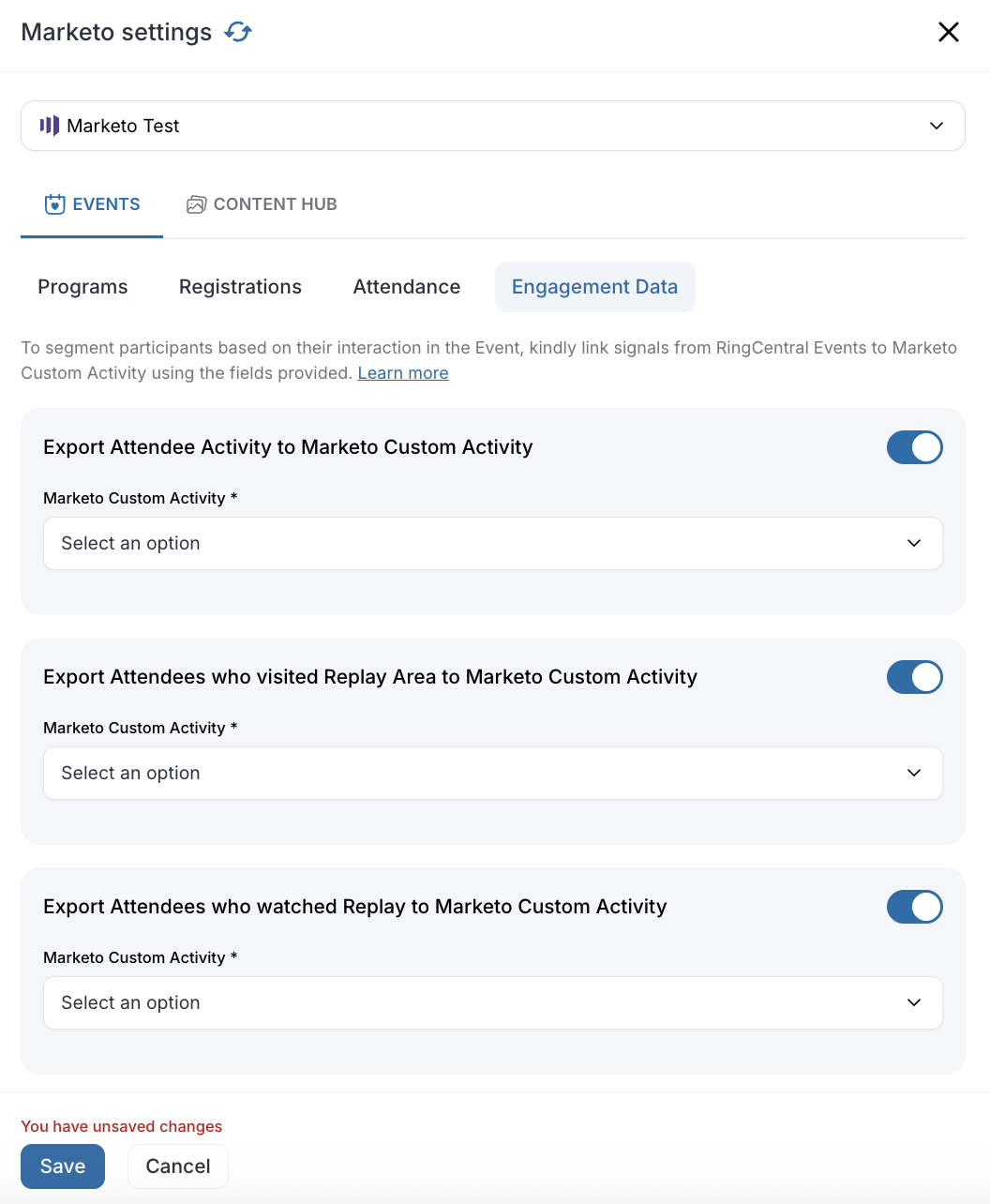The image size is (990, 1204).
Task: Disable Export Attendee Activity toggle
Action: pos(915,447)
